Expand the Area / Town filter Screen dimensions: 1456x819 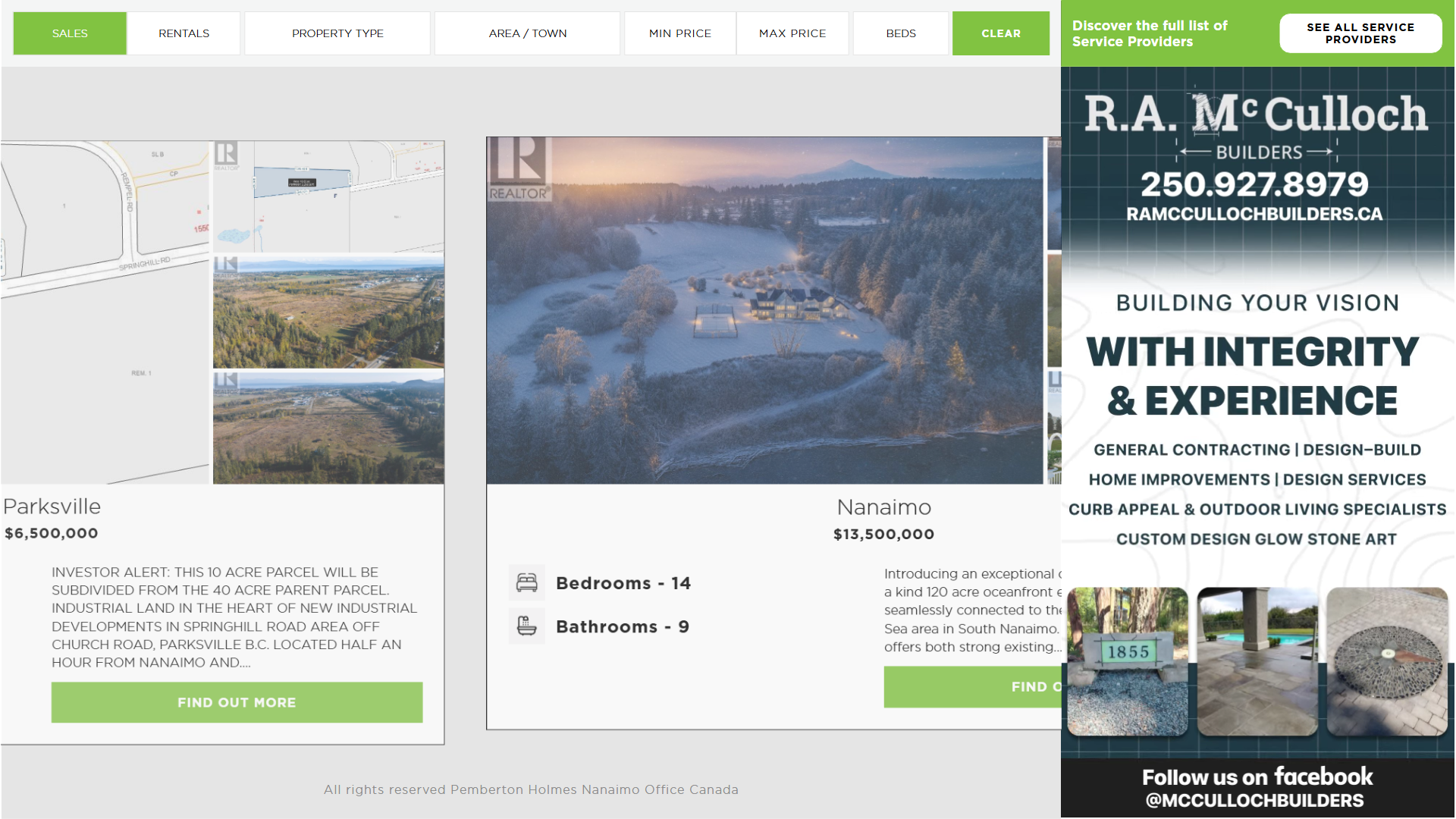pyautogui.click(x=527, y=33)
